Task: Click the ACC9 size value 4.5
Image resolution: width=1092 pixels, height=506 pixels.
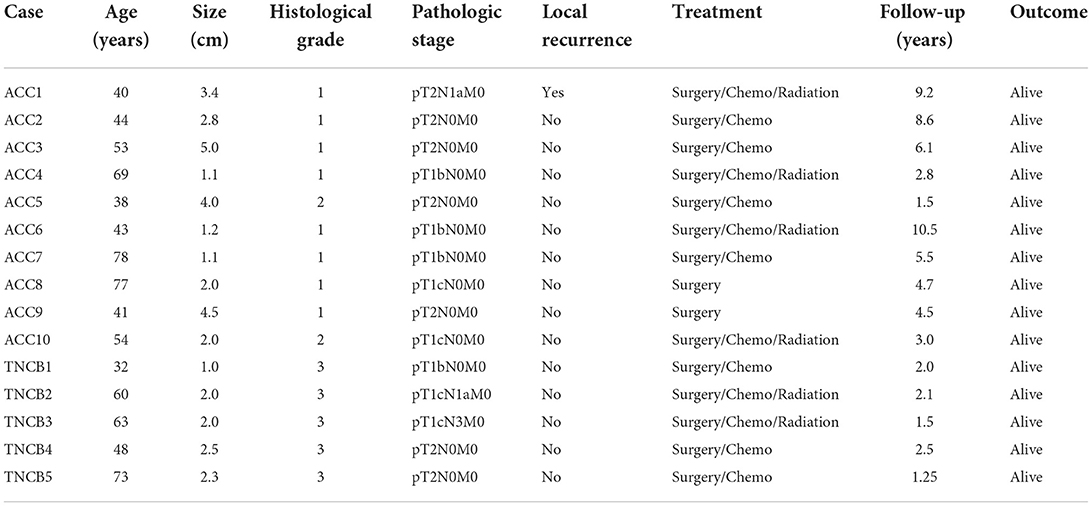Action: click(x=209, y=313)
